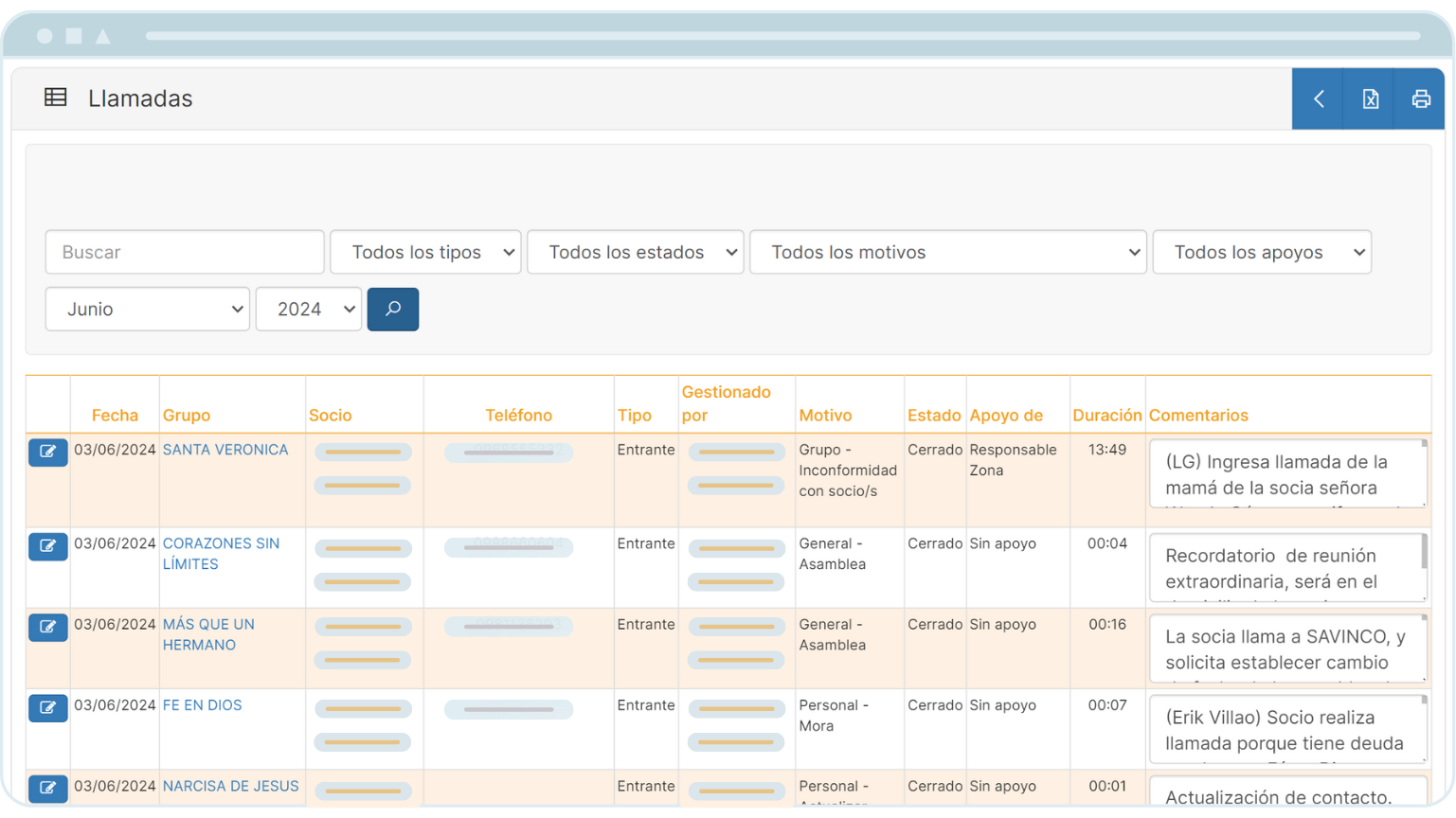Edit the MÁS QUE UN HERMANO call record
The image size is (1456, 818).
tap(48, 627)
